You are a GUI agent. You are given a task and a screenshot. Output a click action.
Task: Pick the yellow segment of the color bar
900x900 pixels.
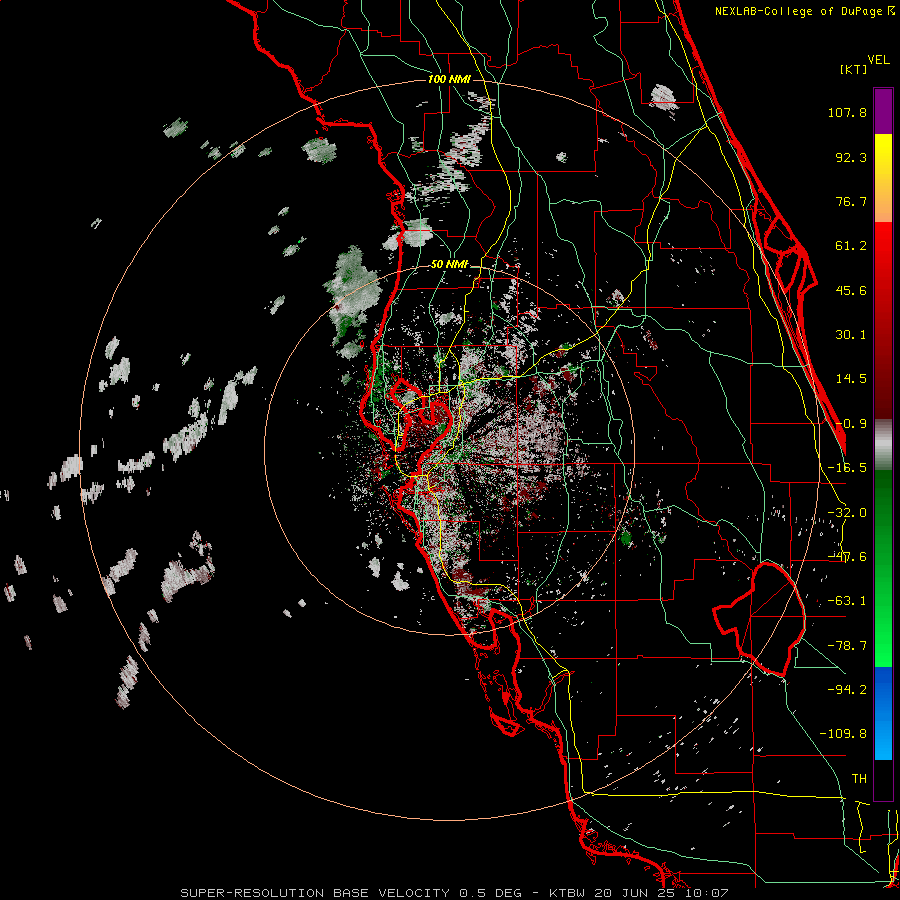[x=883, y=178]
